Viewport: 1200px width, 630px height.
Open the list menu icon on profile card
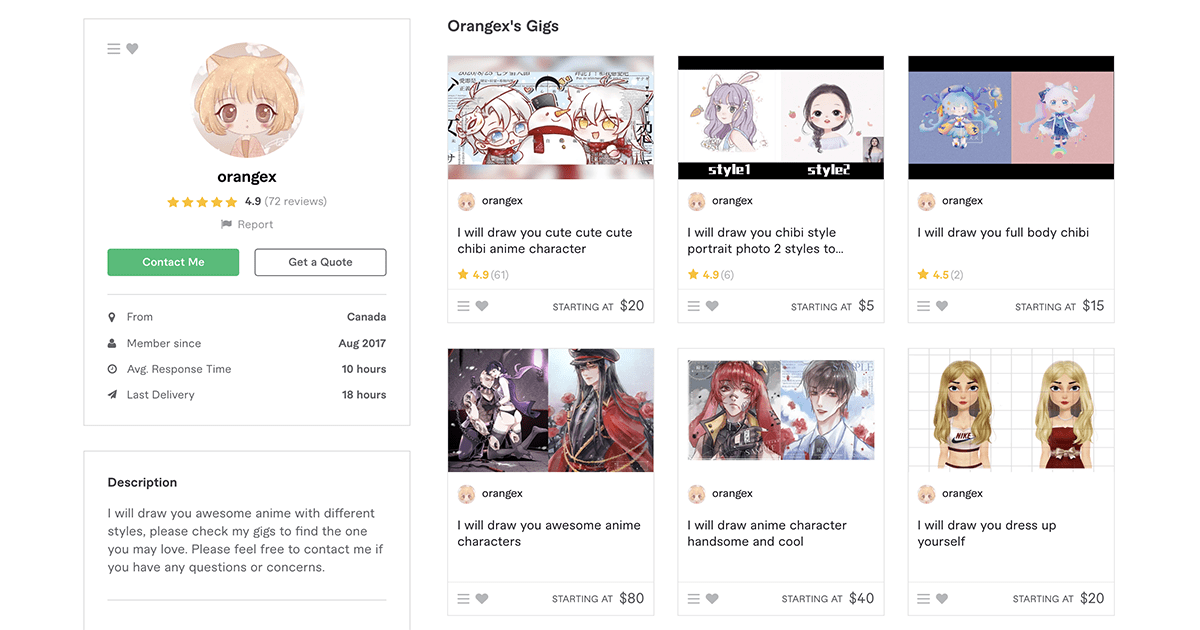coord(114,49)
